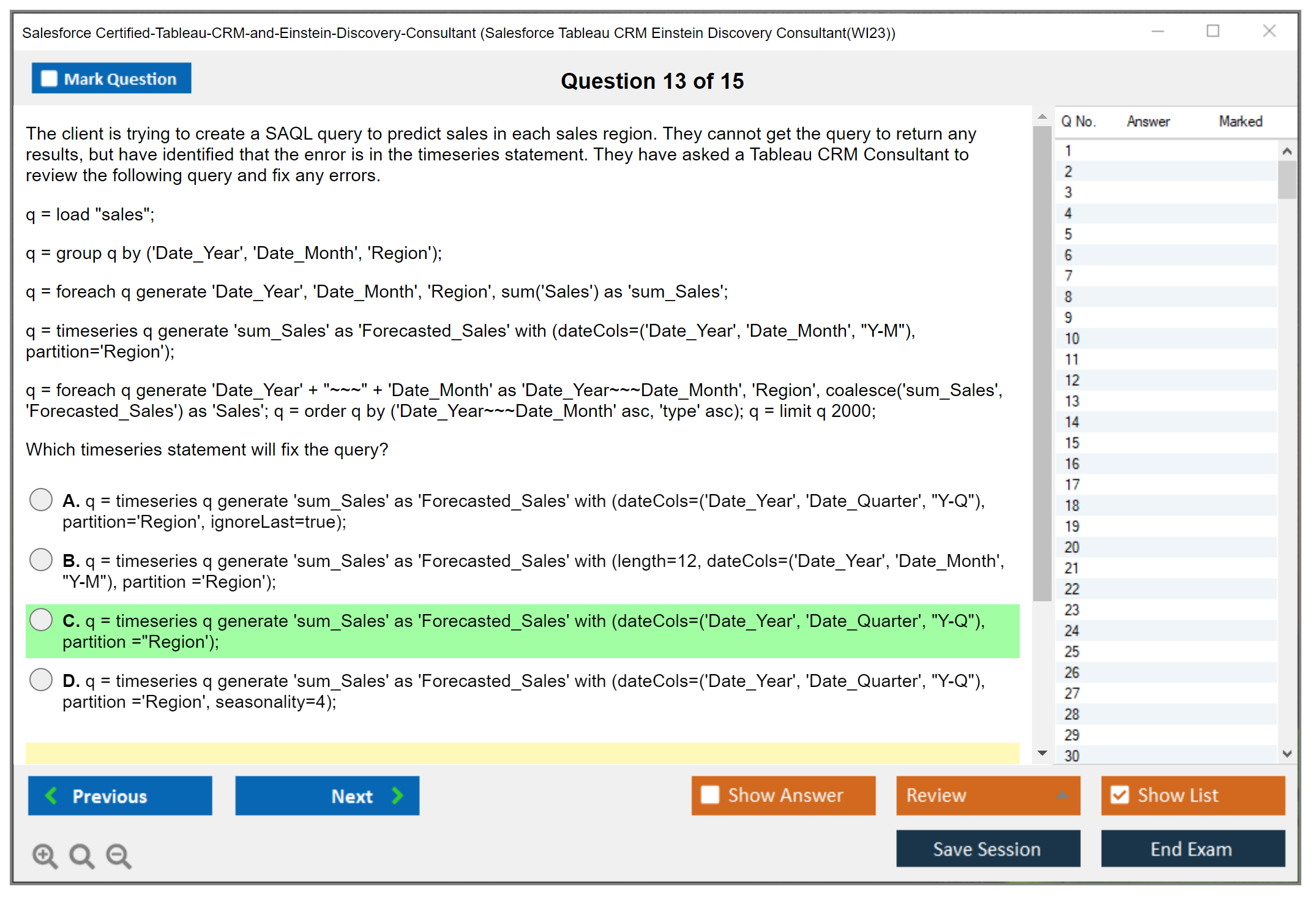Screen dimensions: 1316x900
Task: Enable the Show Answer checkbox
Action: (710, 795)
